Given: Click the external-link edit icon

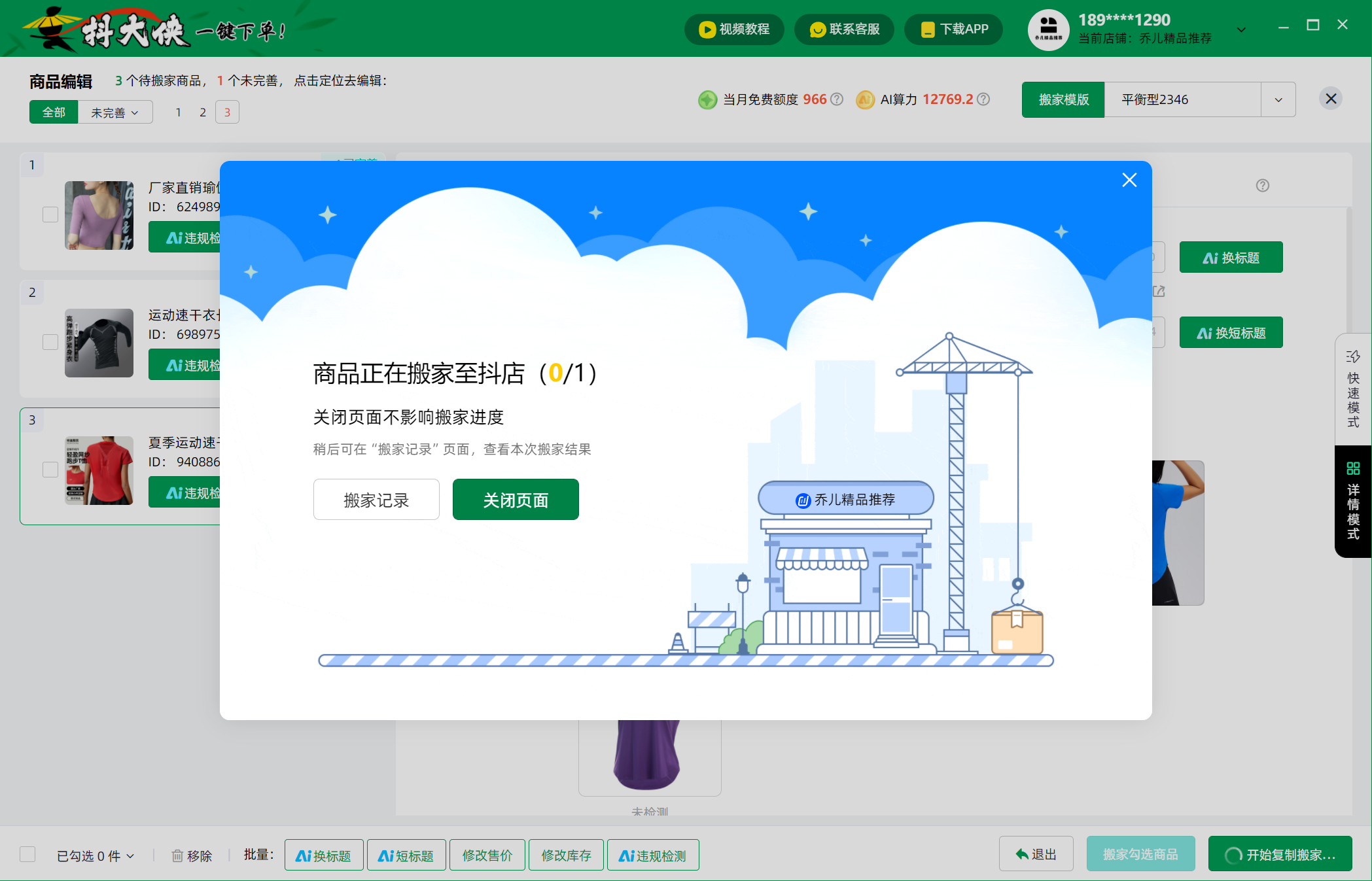Looking at the screenshot, I should (1159, 291).
